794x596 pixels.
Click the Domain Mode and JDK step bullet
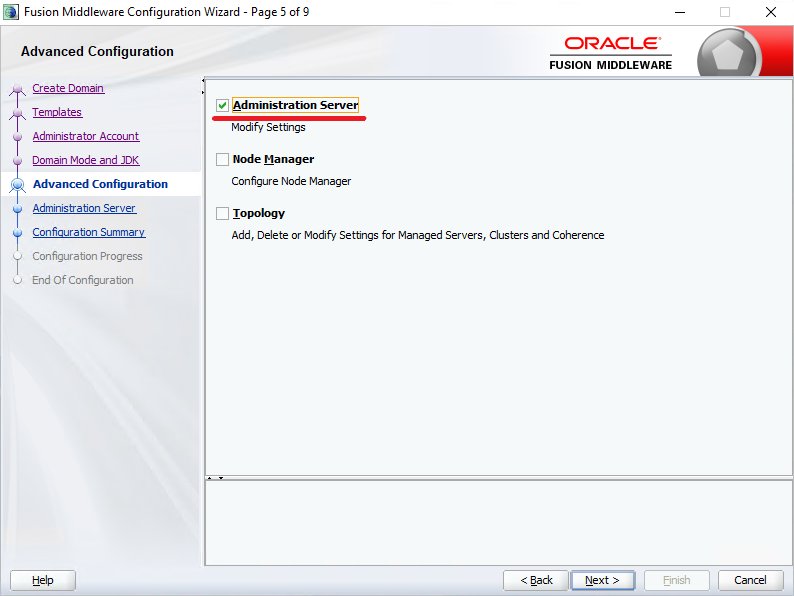pos(18,161)
